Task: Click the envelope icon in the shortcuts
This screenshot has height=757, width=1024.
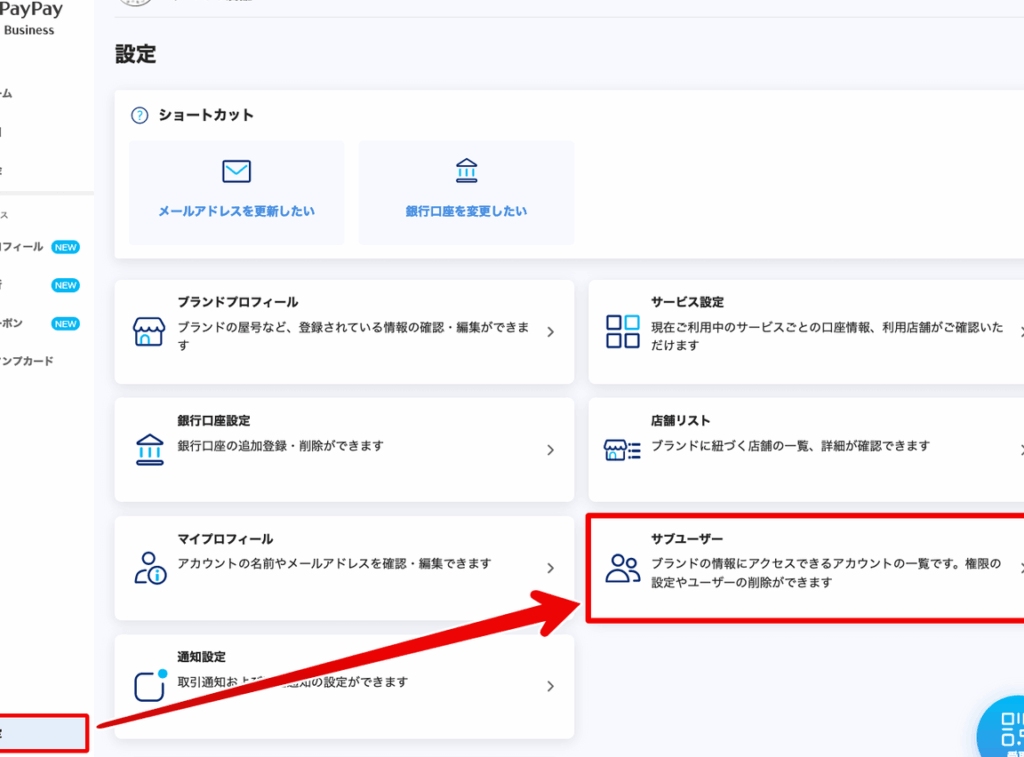Action: pos(236,171)
